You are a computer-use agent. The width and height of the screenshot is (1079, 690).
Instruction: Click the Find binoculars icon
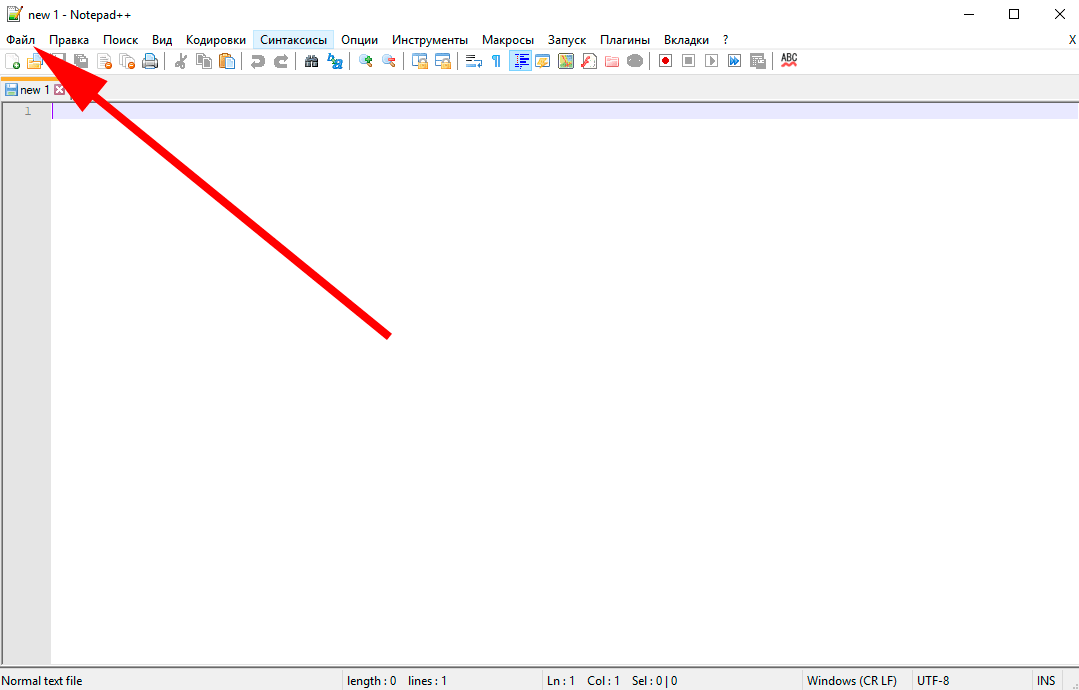(311, 61)
